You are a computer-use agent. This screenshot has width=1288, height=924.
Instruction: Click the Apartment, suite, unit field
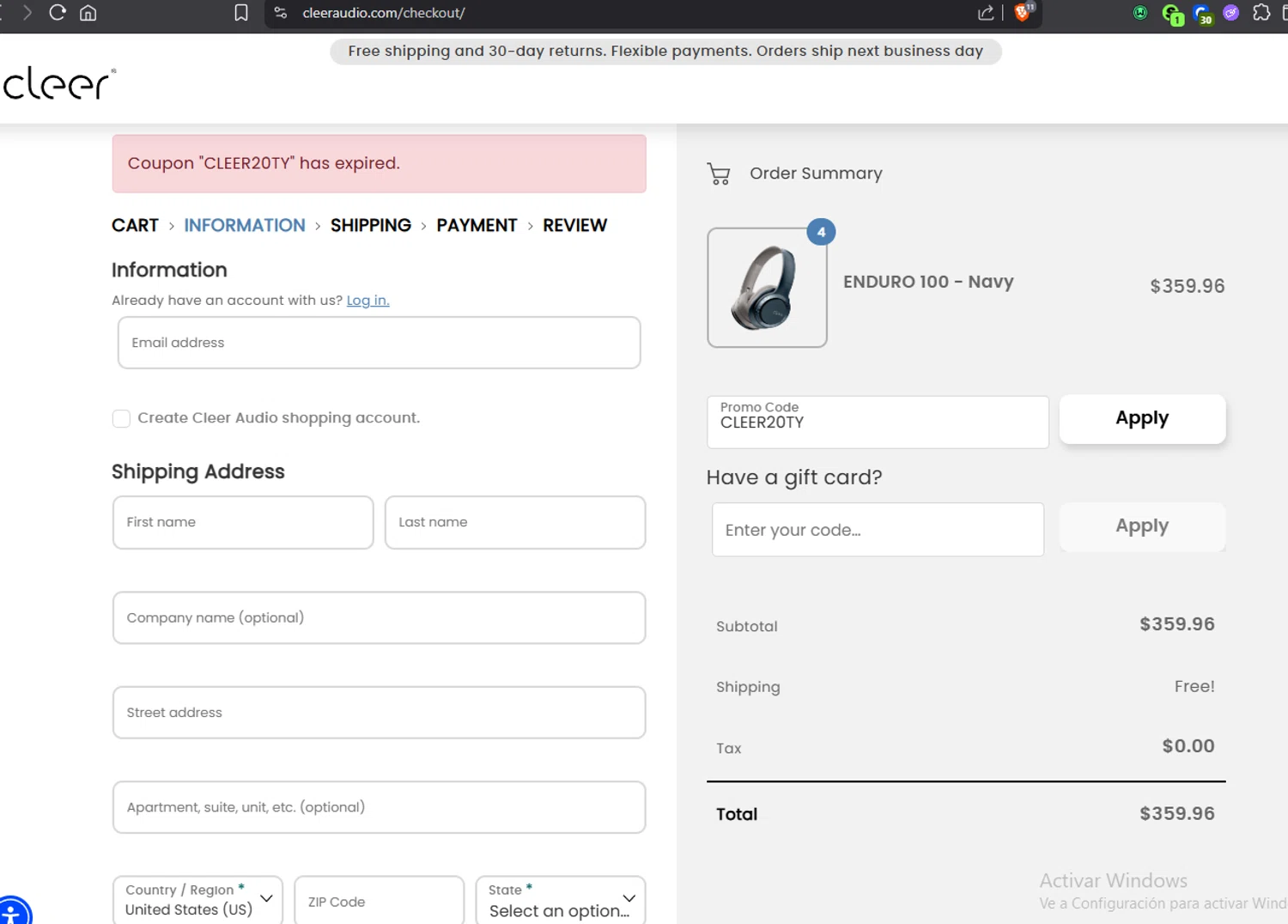(379, 807)
